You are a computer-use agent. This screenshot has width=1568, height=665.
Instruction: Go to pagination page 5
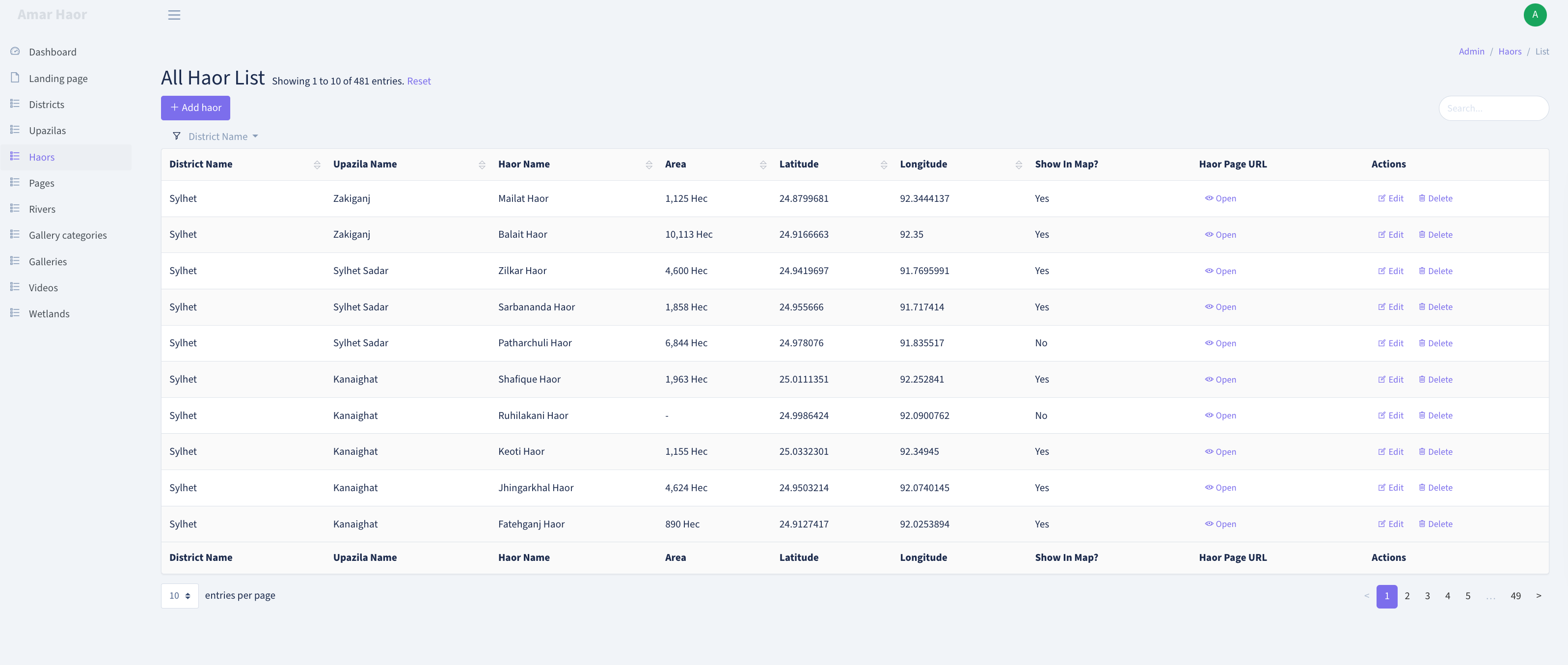(1467, 596)
